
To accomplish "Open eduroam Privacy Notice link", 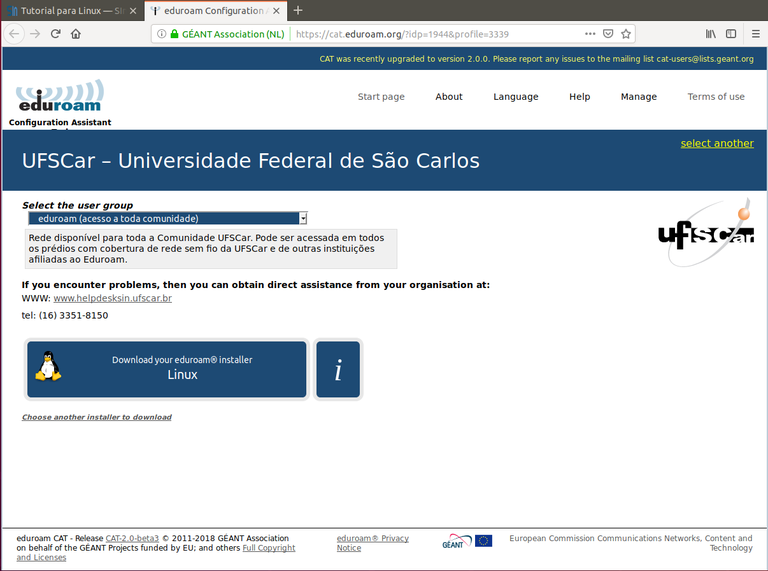I will coord(373,543).
